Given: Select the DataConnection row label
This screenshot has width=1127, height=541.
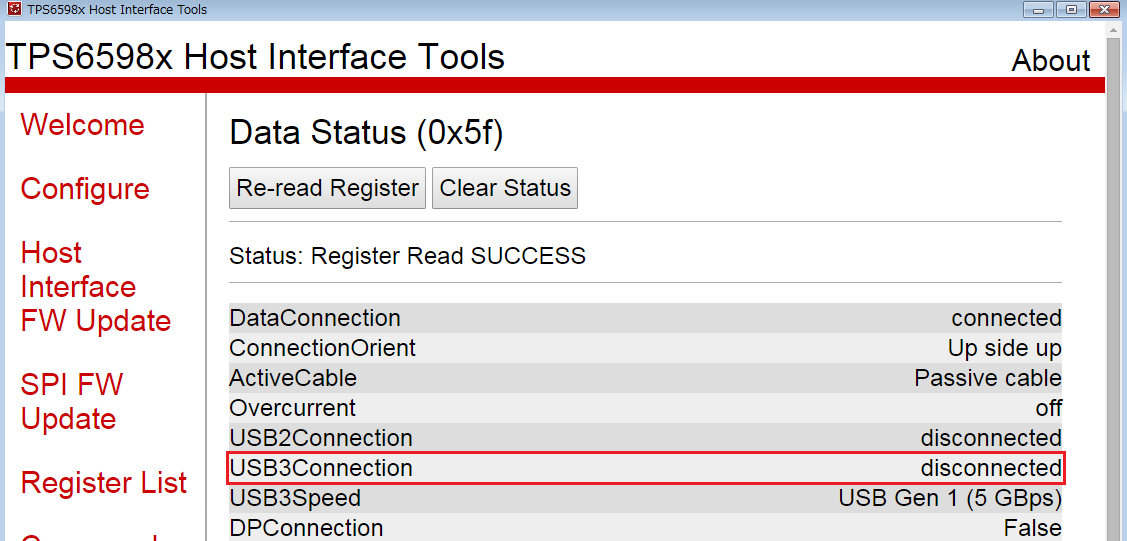Looking at the screenshot, I should tap(315, 318).
